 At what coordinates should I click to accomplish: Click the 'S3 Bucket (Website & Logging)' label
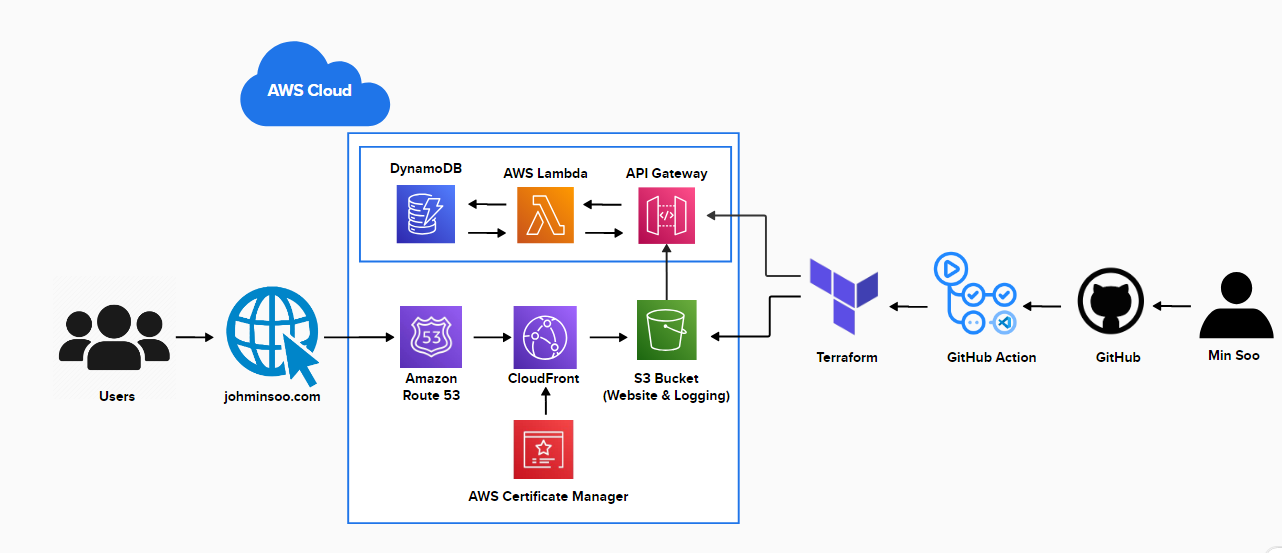[667, 387]
